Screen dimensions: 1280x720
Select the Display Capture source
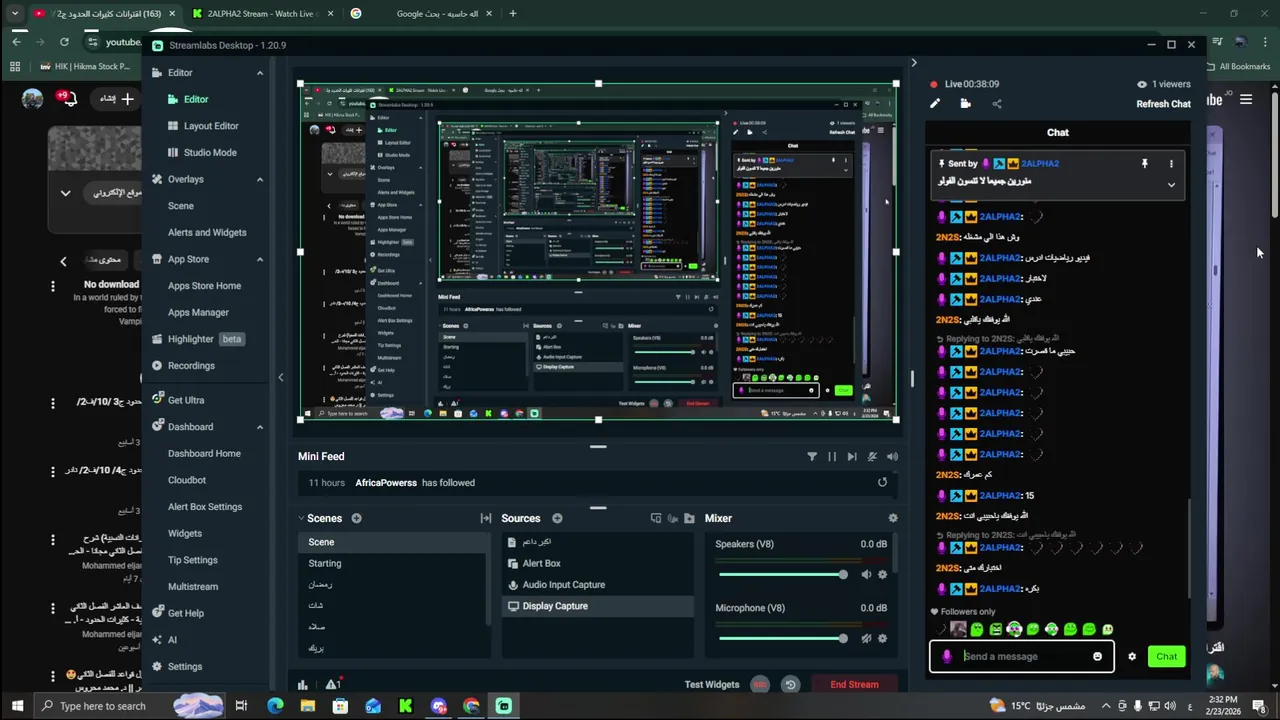click(x=598, y=606)
